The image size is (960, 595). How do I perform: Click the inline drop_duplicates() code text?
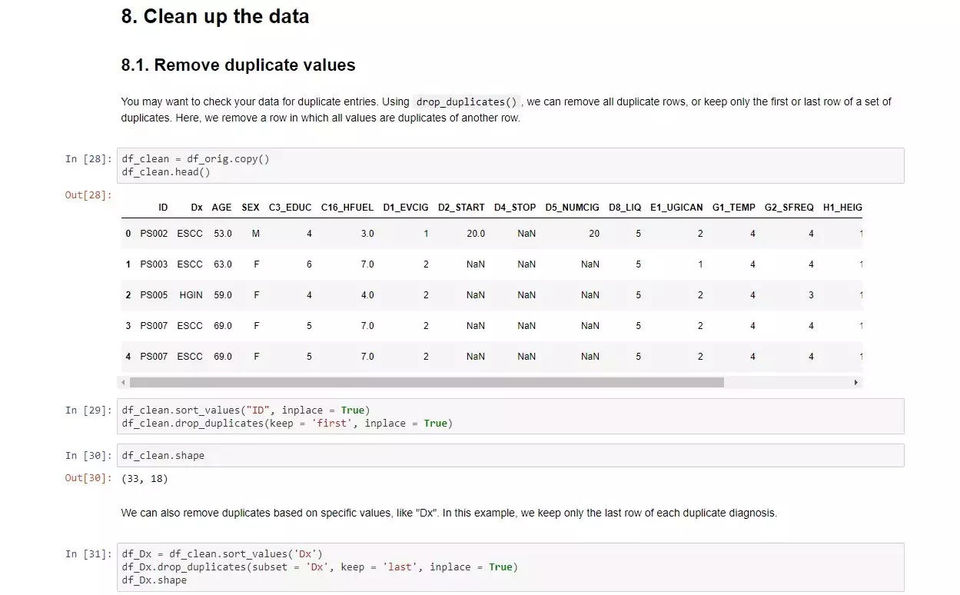pyautogui.click(x=467, y=102)
